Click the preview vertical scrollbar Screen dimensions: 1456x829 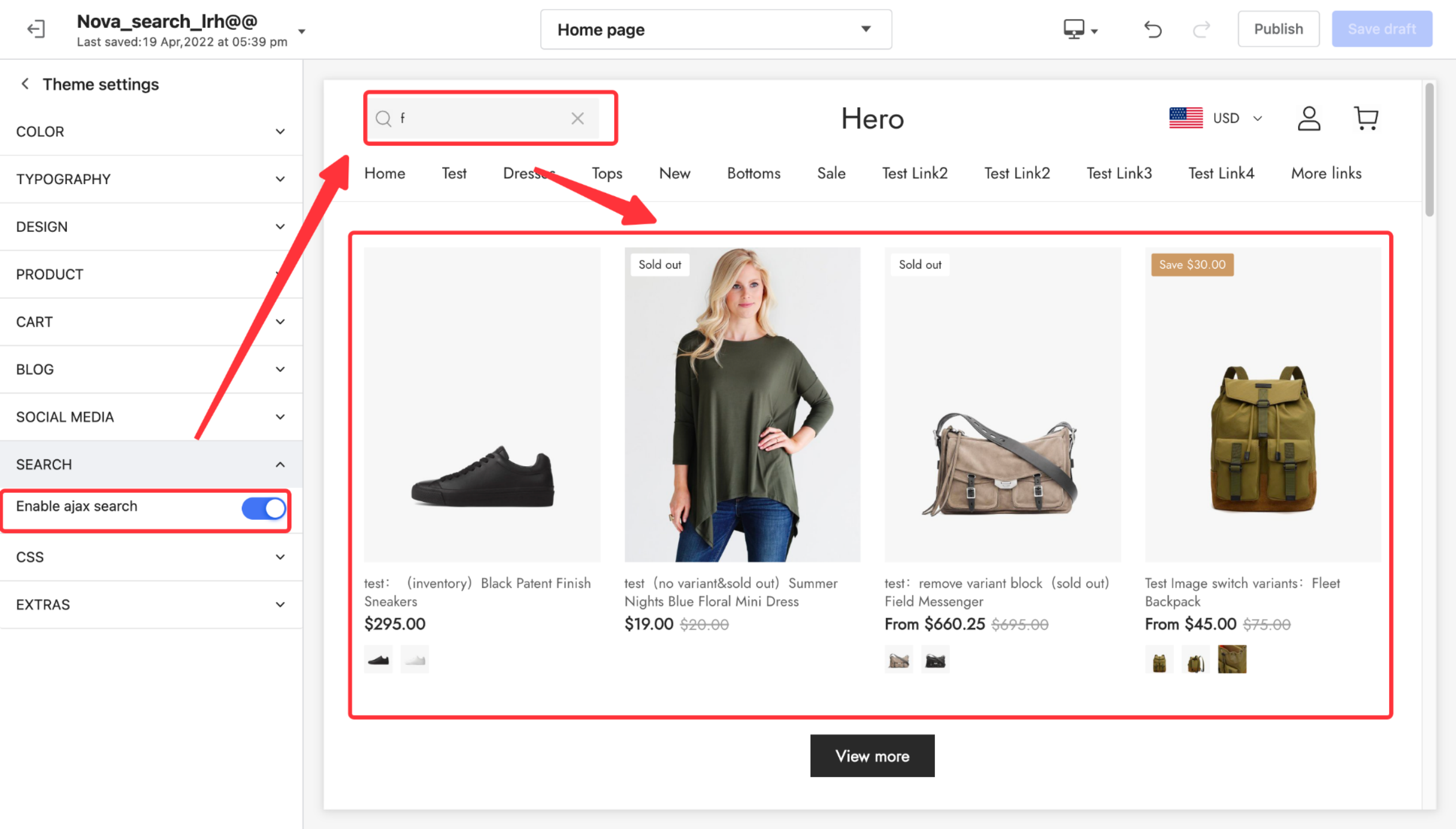tap(1430, 150)
